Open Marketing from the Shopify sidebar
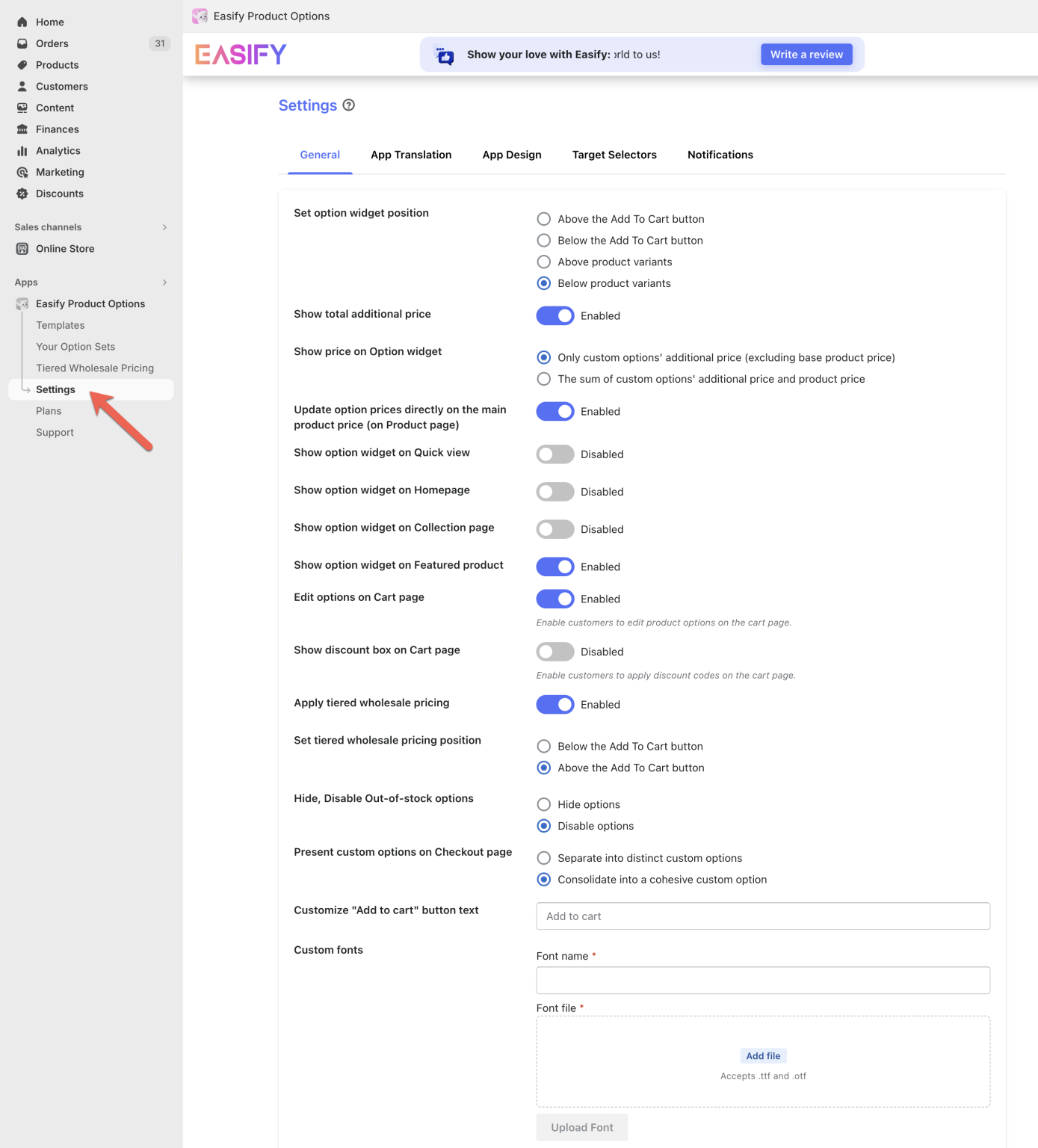The image size is (1038, 1148). (x=22, y=172)
